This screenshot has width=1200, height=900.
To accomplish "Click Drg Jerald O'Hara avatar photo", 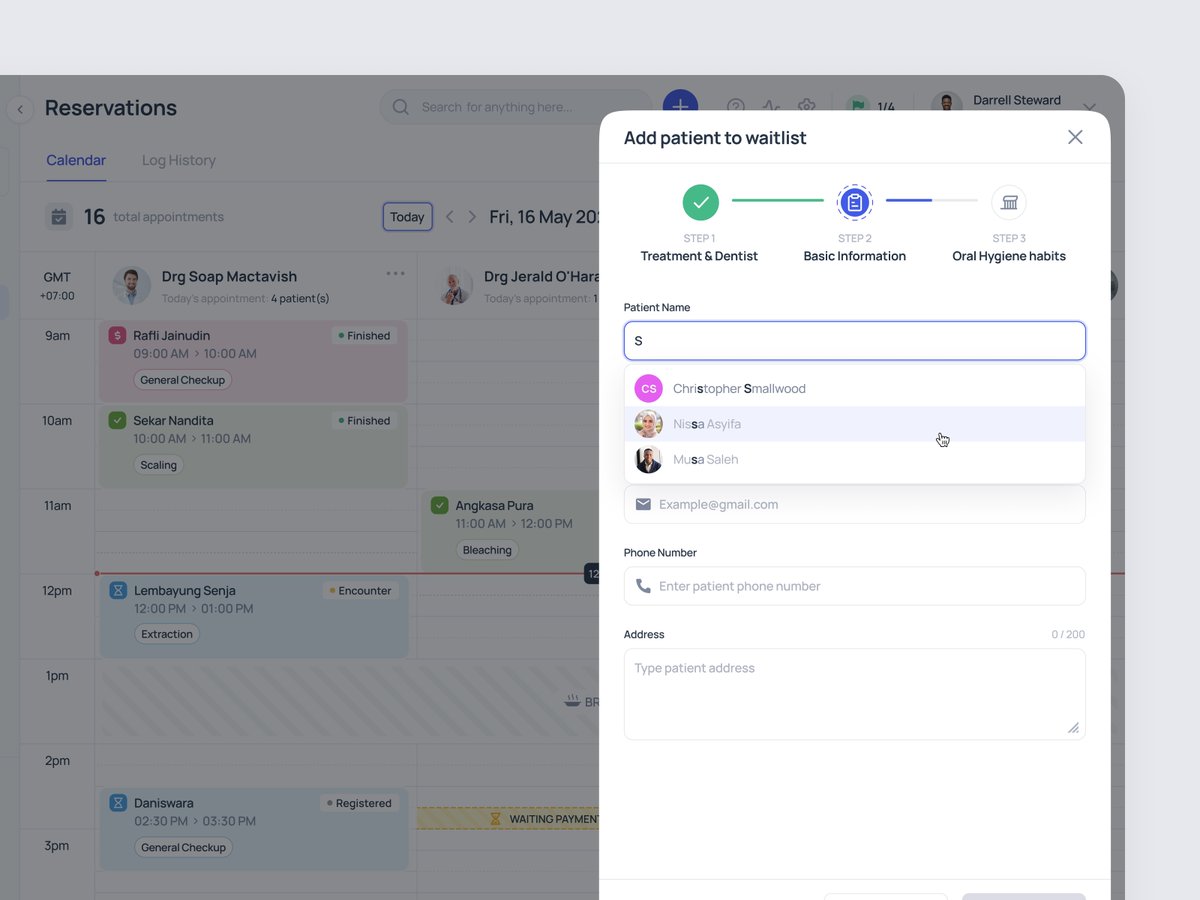I will (x=456, y=286).
